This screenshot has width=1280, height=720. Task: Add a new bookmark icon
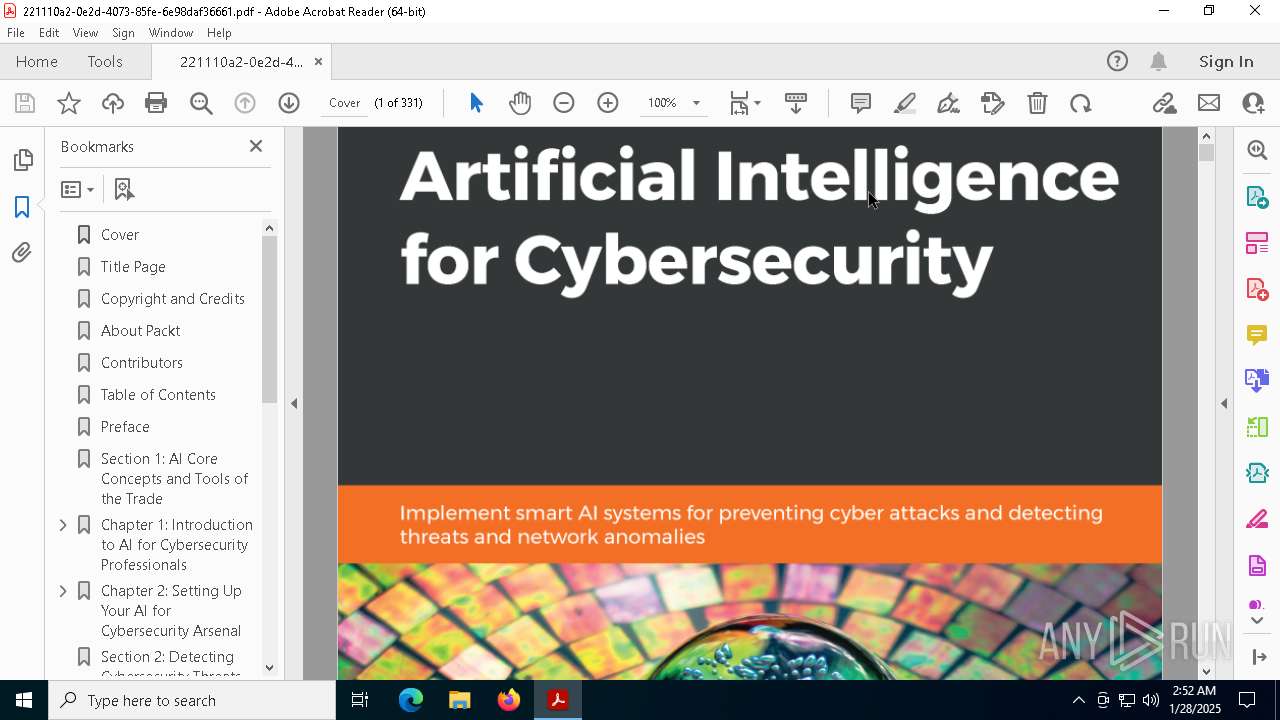[124, 189]
